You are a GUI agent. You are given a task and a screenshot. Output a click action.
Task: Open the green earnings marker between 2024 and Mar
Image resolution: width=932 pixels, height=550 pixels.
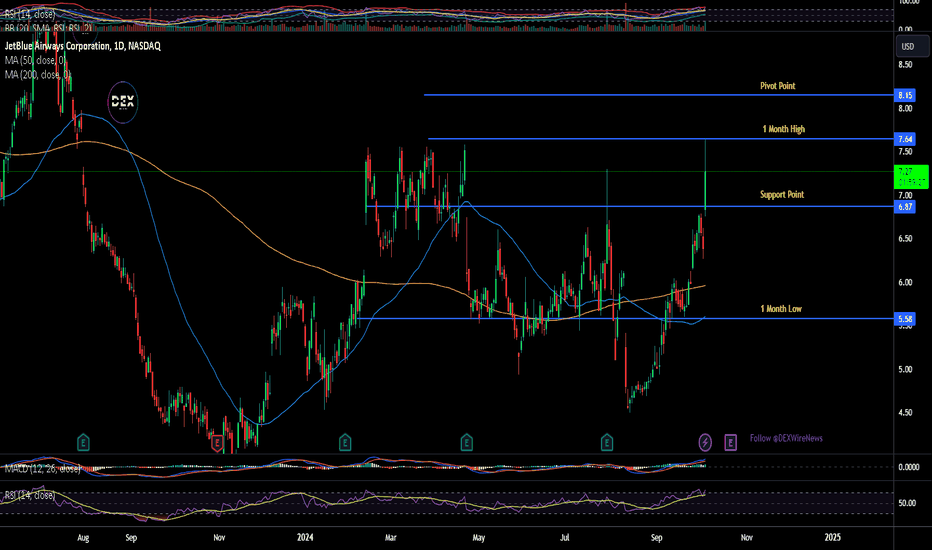345,442
